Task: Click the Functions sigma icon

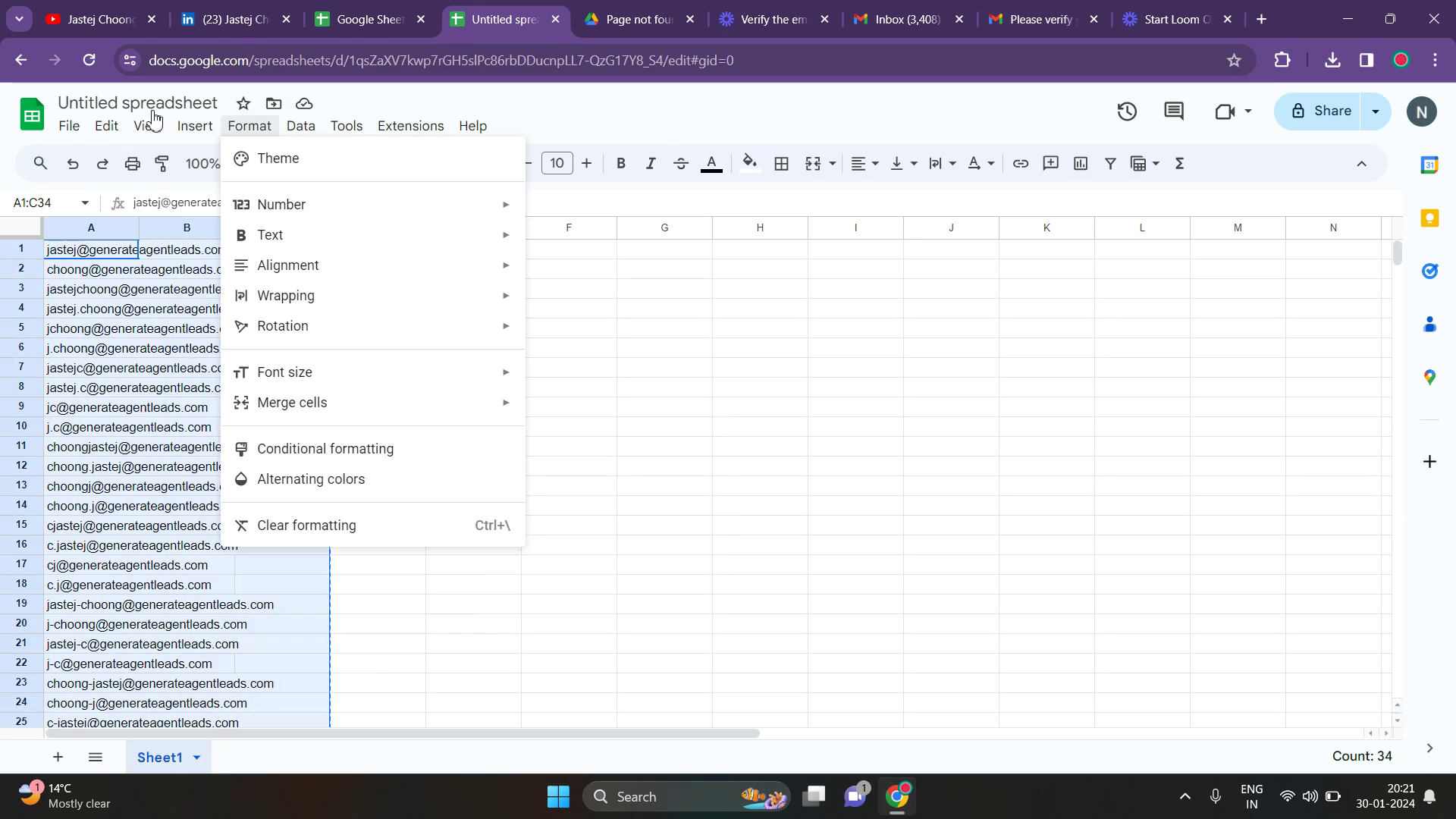Action: [x=1179, y=163]
